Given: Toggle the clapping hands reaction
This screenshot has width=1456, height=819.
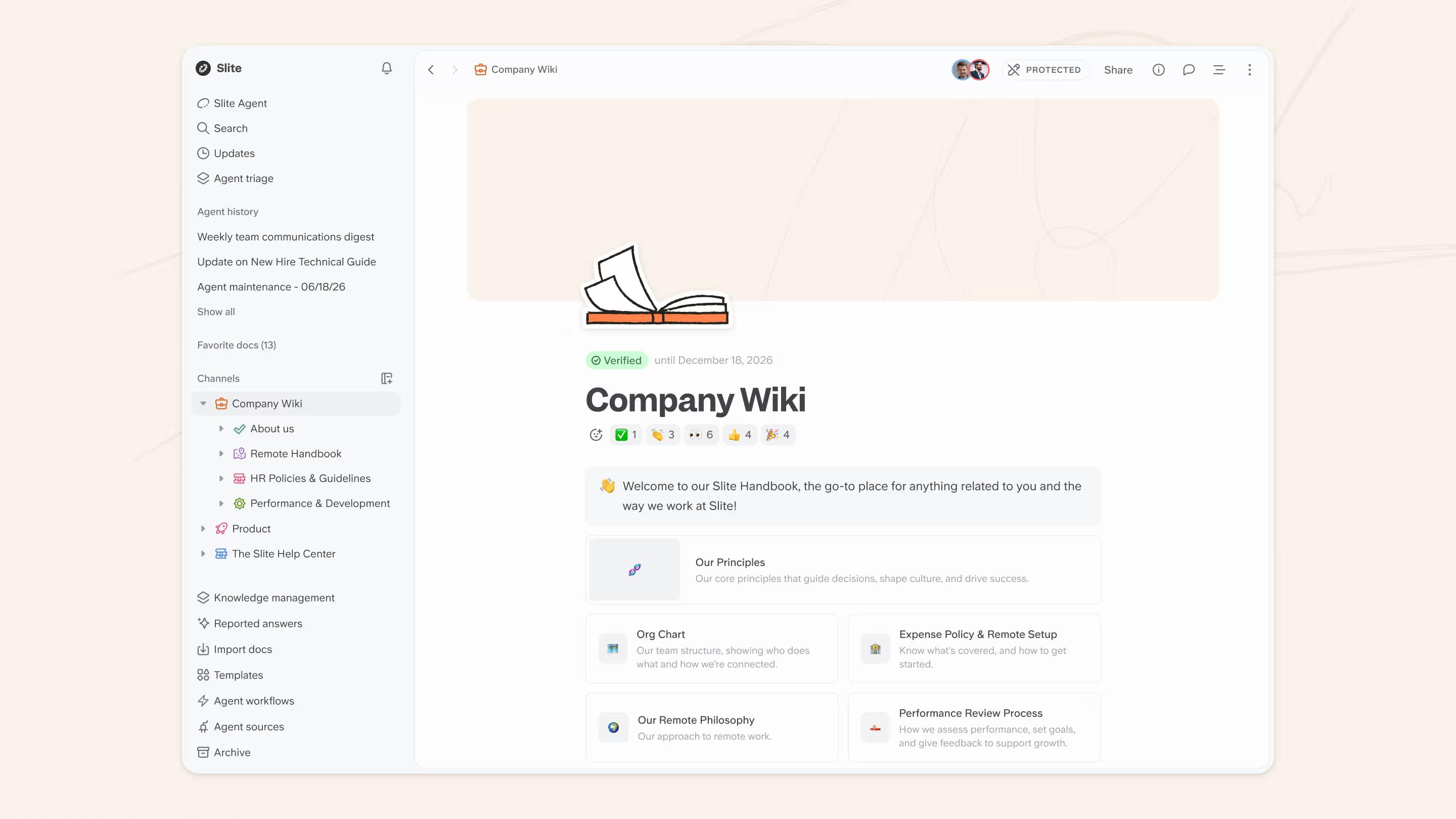Looking at the screenshot, I should click(663, 435).
